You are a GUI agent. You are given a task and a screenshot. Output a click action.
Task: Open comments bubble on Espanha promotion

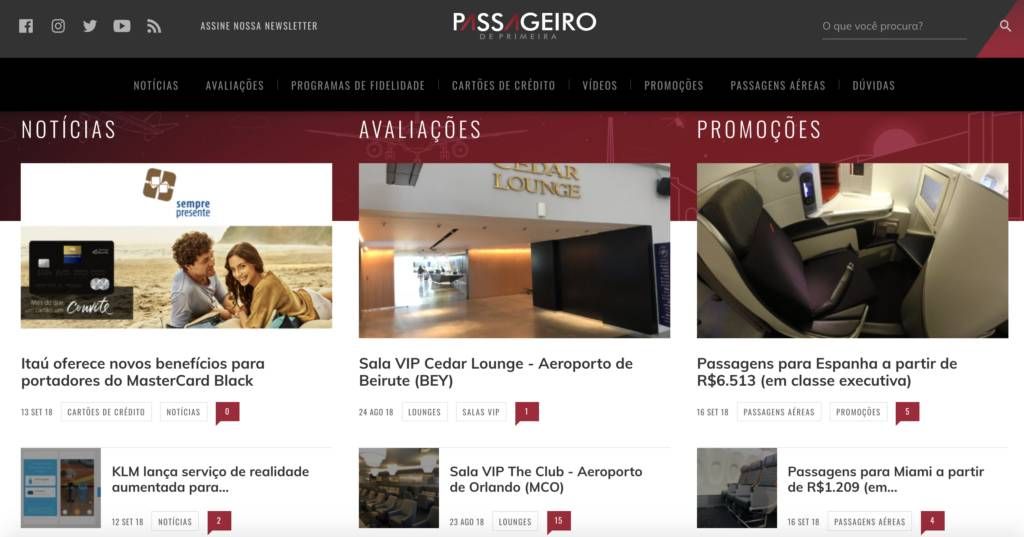coord(907,412)
